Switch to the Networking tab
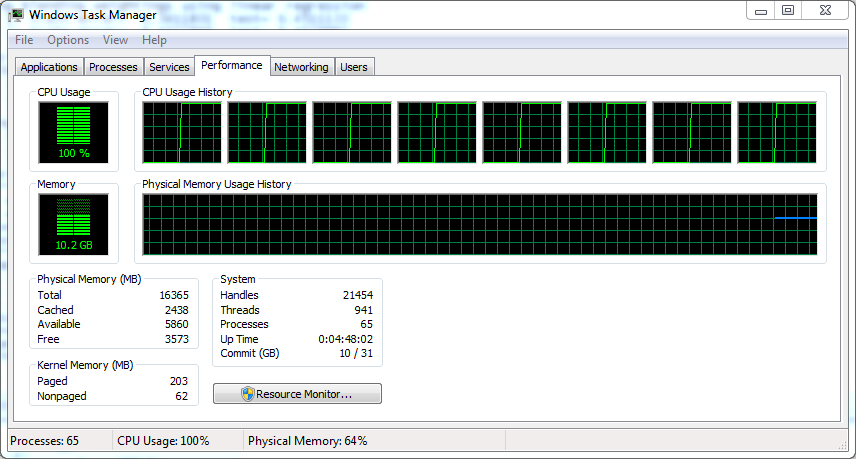 click(x=301, y=67)
